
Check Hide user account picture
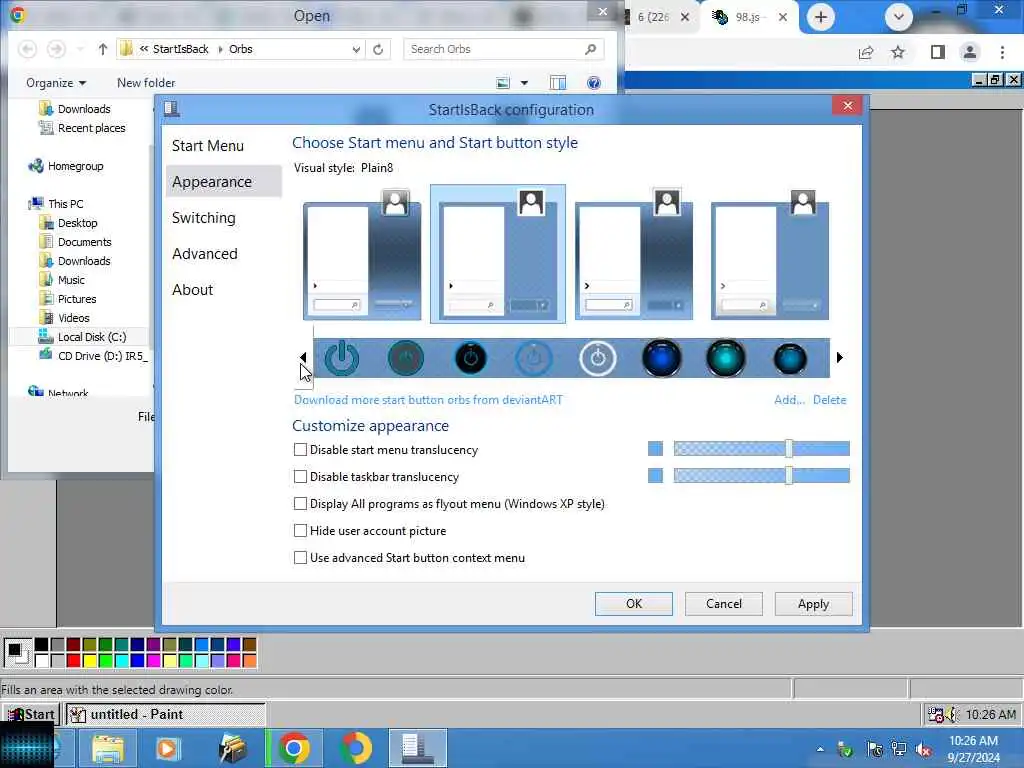point(300,530)
